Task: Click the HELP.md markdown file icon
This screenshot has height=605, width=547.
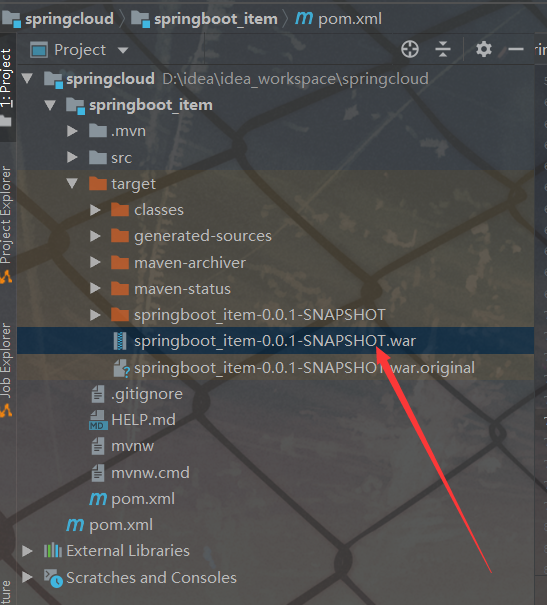Action: [x=98, y=420]
